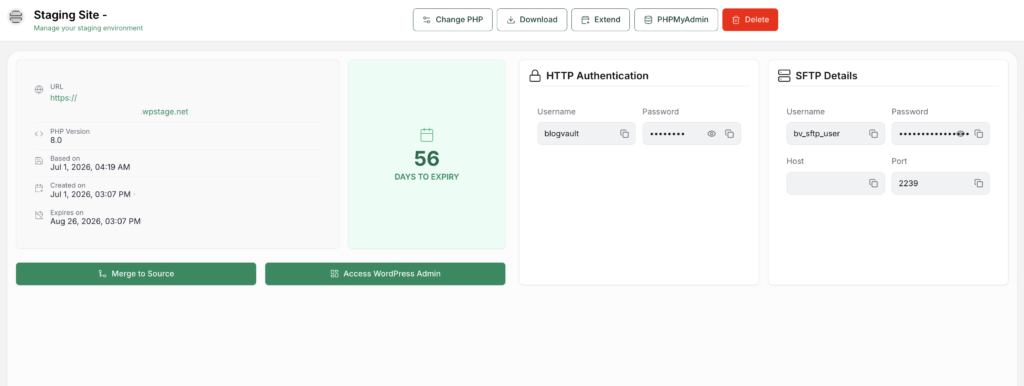Copy the SFTP port 2239
The image size is (1024, 386).
point(978,184)
